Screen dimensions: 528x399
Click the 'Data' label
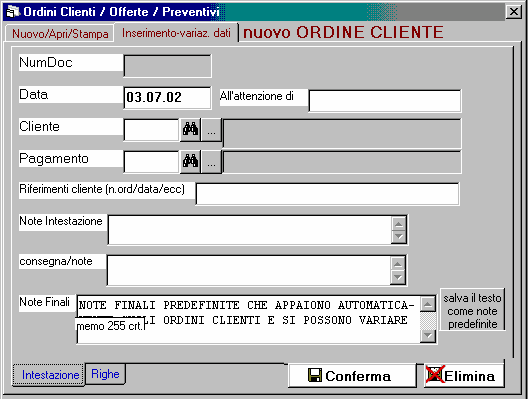click(34, 94)
